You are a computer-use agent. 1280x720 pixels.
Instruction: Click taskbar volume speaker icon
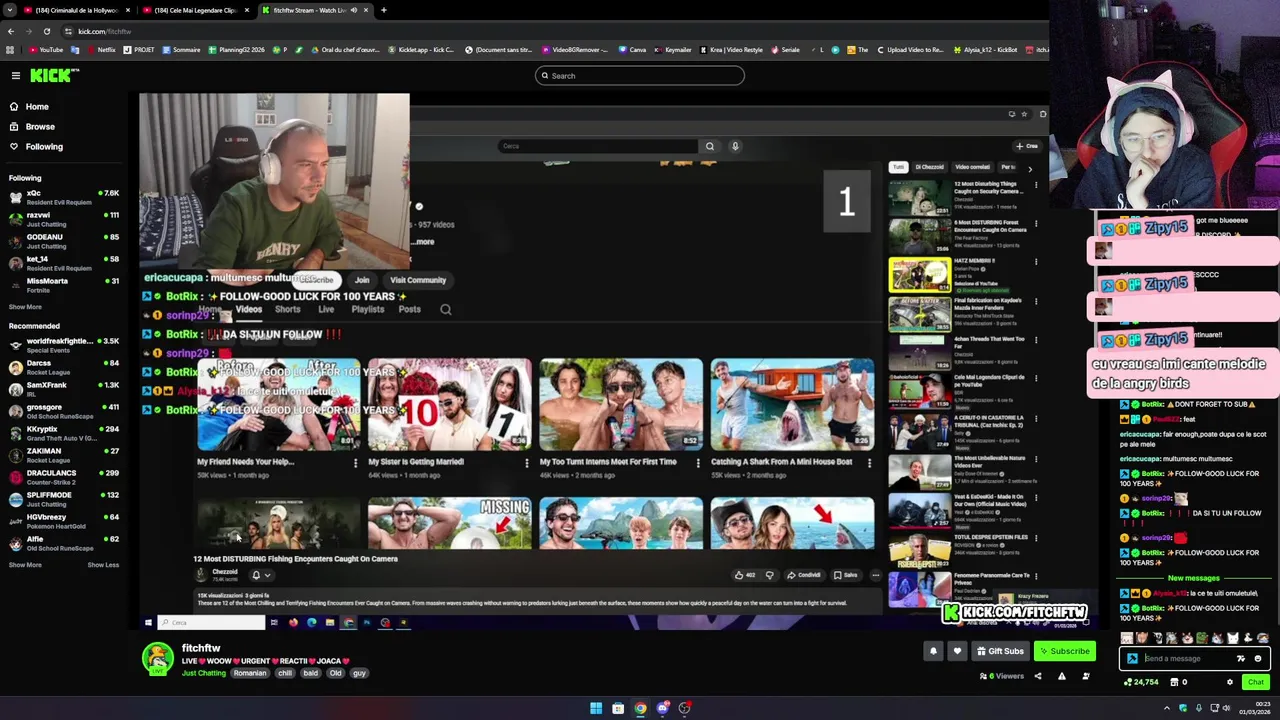(1226, 708)
